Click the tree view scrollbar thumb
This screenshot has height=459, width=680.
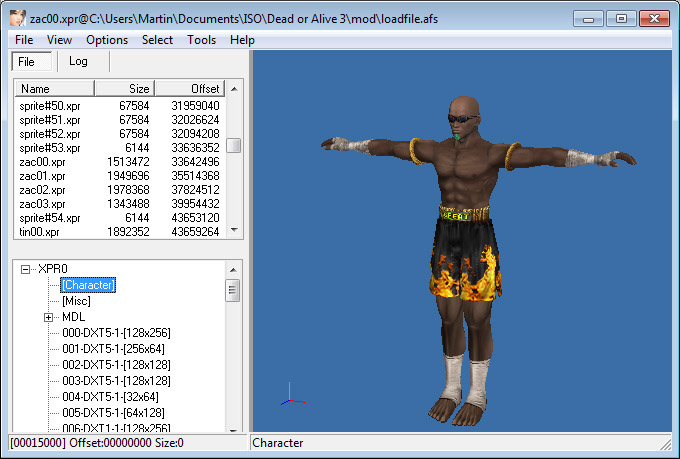(x=233, y=290)
